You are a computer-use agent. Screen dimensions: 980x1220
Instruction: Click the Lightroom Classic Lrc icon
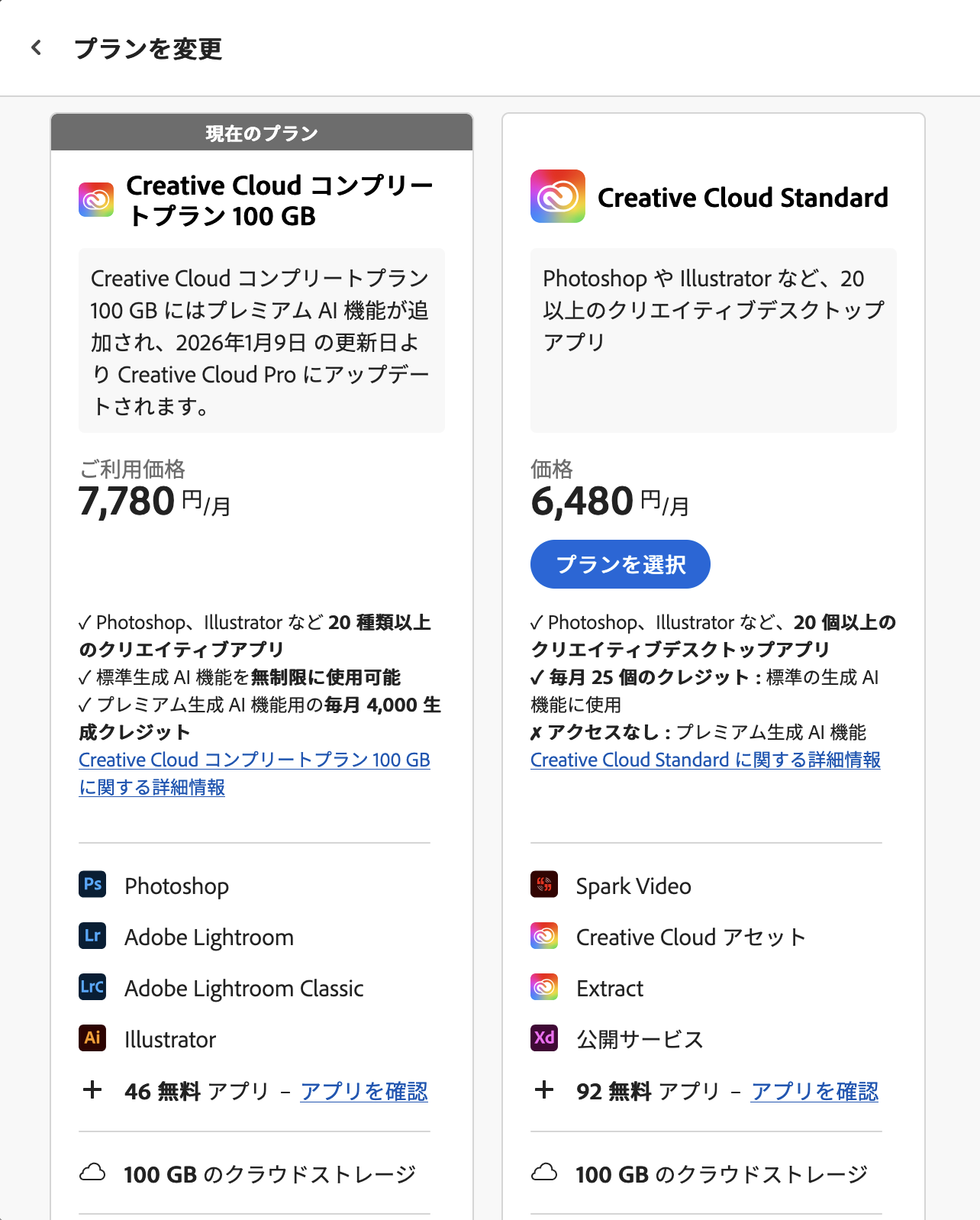92,986
